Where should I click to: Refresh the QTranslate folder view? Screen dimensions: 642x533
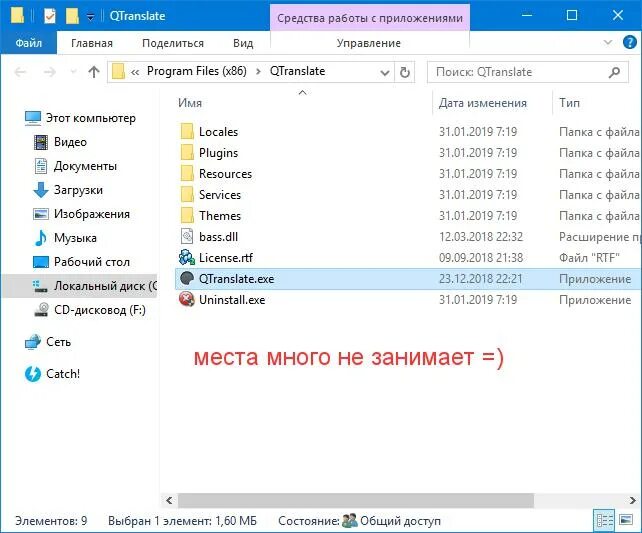(x=405, y=72)
